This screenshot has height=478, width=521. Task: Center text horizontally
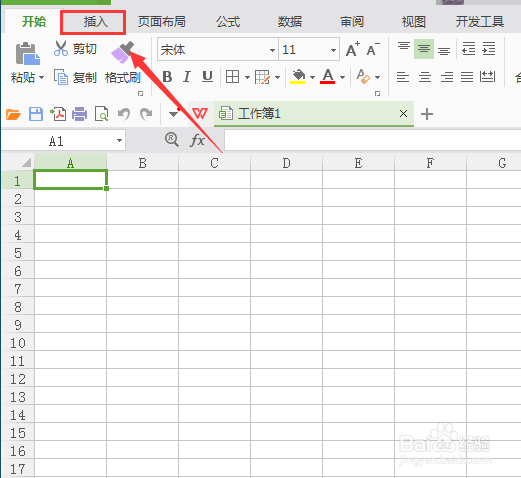(x=425, y=77)
